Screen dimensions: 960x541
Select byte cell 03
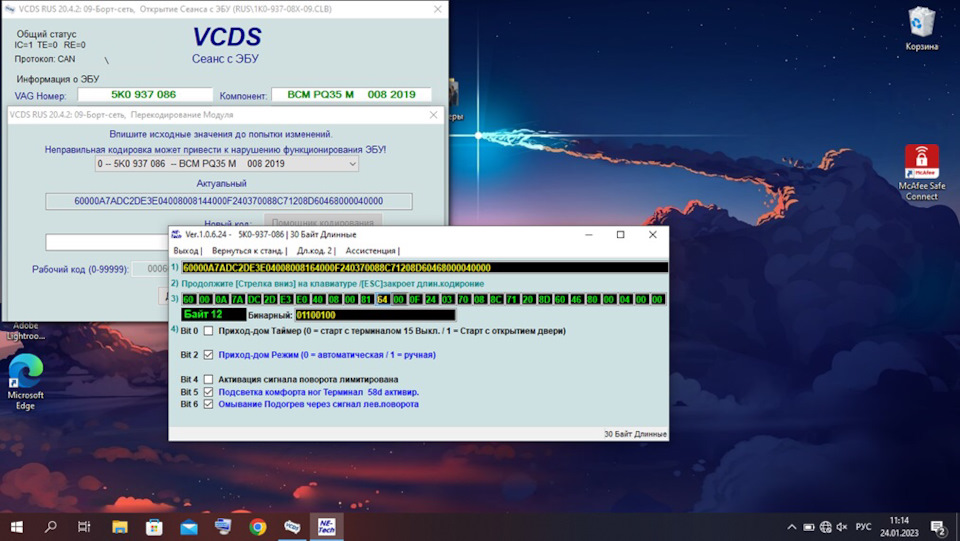[447, 299]
